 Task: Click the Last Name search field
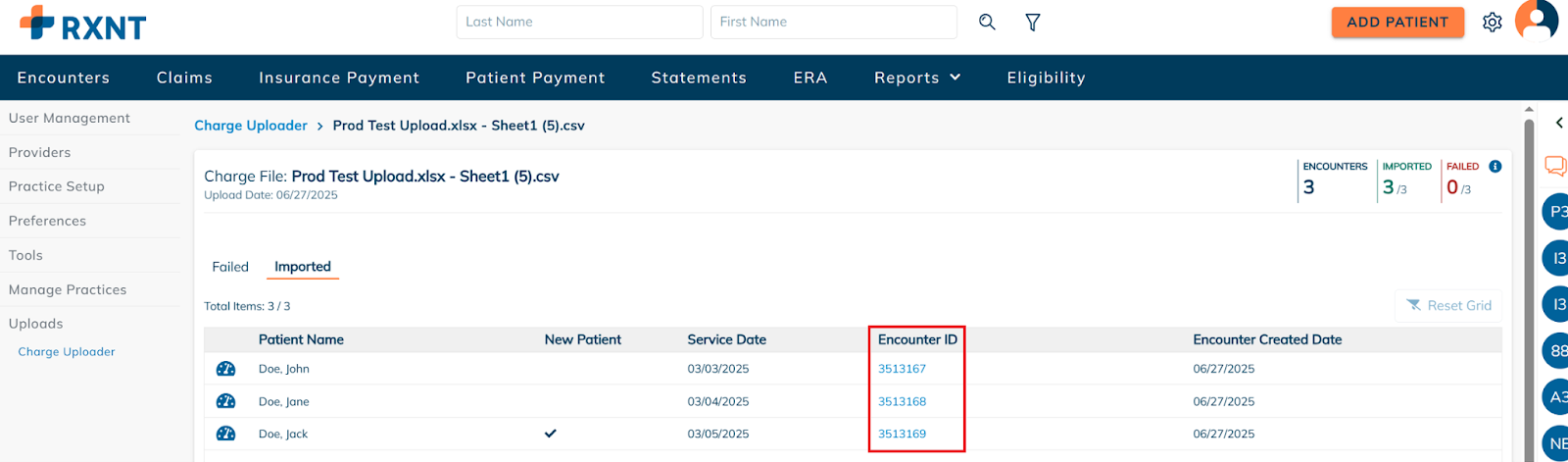(579, 22)
